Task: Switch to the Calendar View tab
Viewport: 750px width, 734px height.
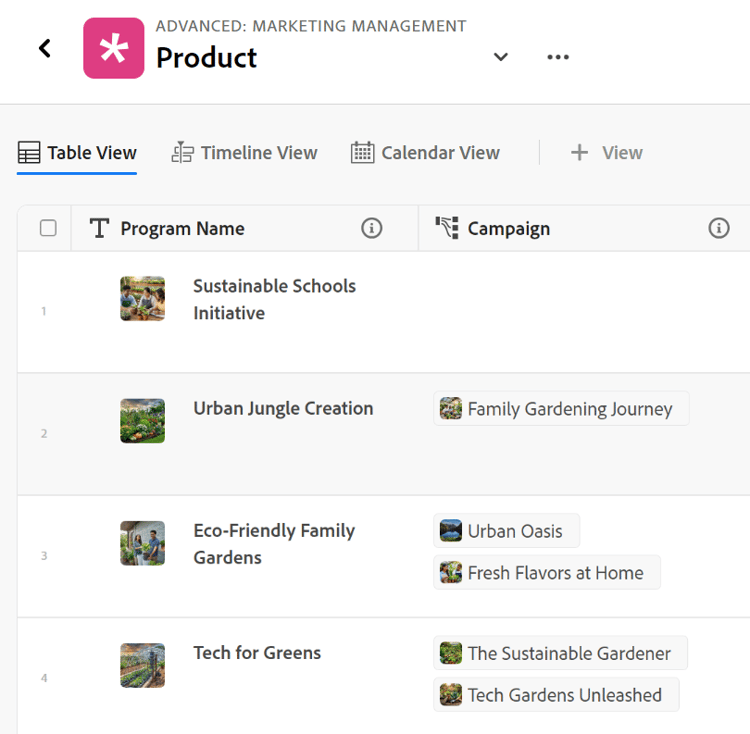Action: point(425,153)
